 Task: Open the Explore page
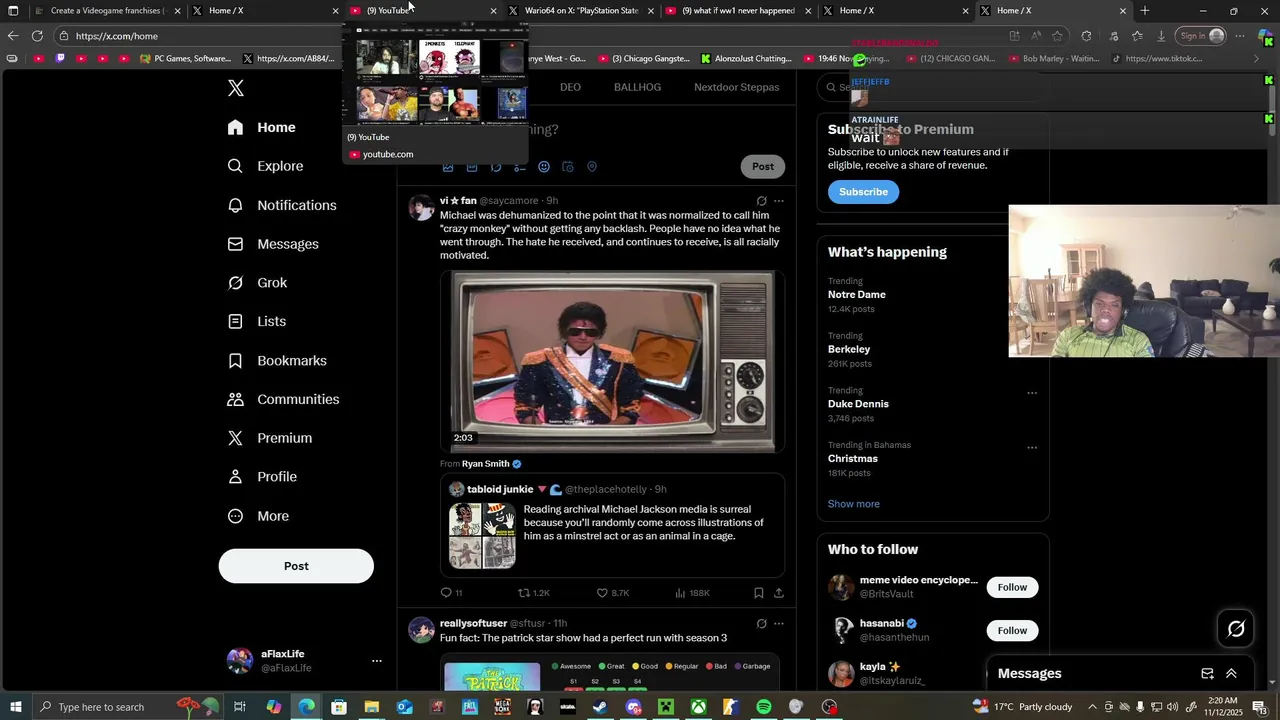[265, 166]
